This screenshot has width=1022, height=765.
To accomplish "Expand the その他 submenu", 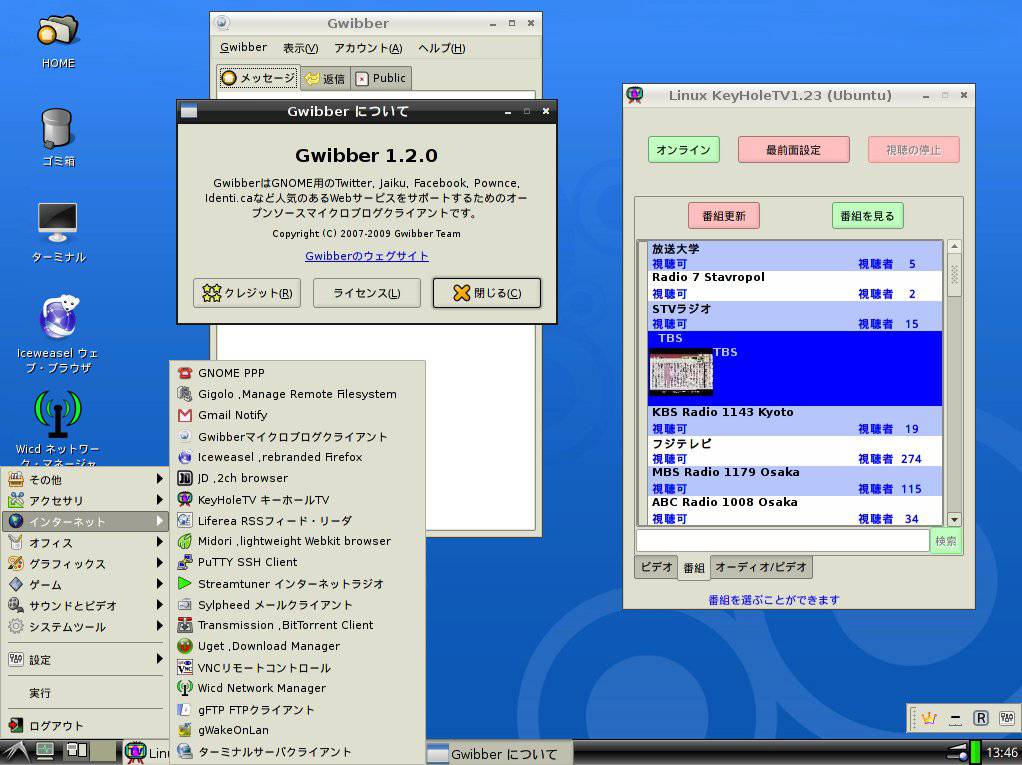I will tap(85, 480).
